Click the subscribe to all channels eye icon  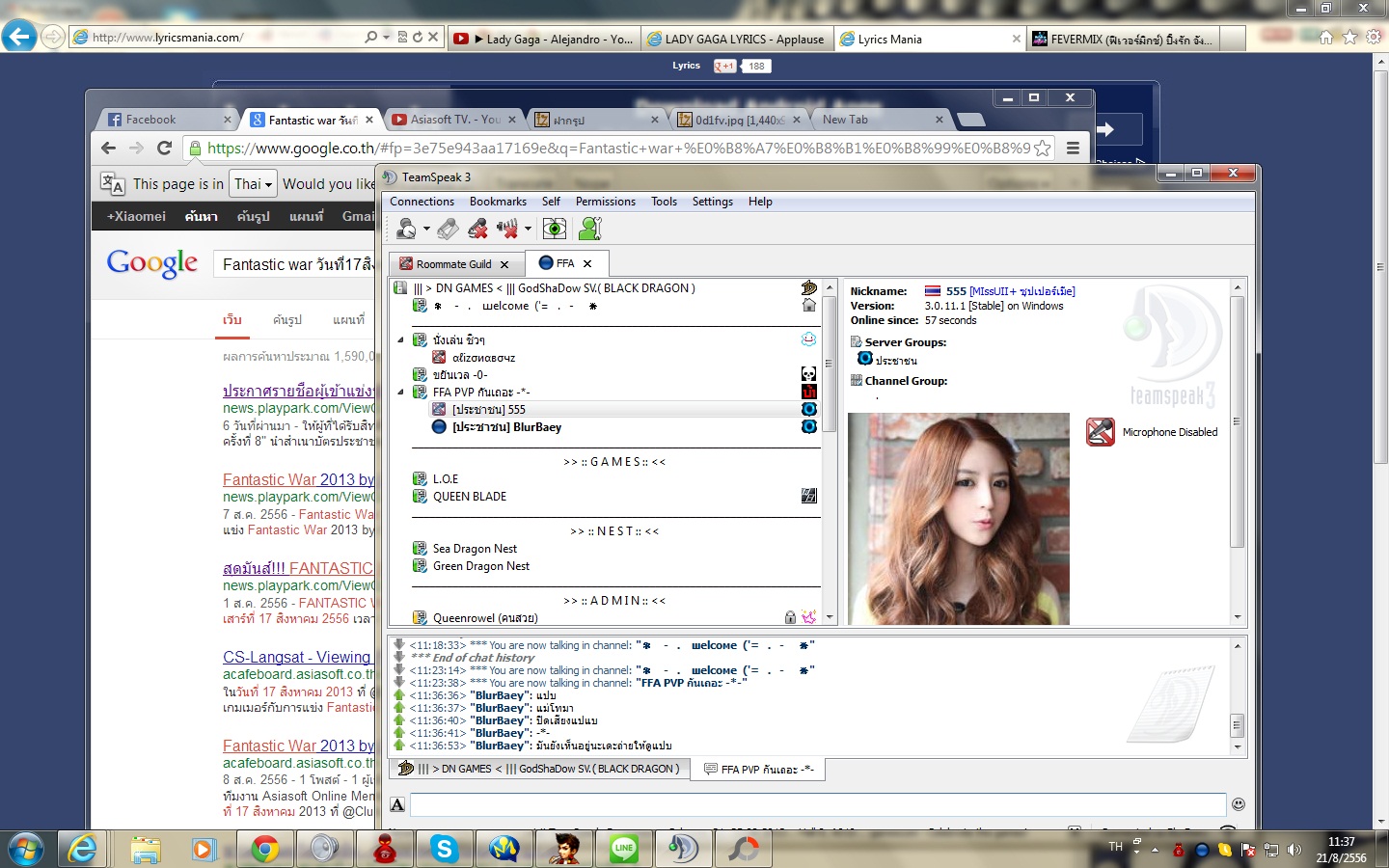click(x=555, y=229)
